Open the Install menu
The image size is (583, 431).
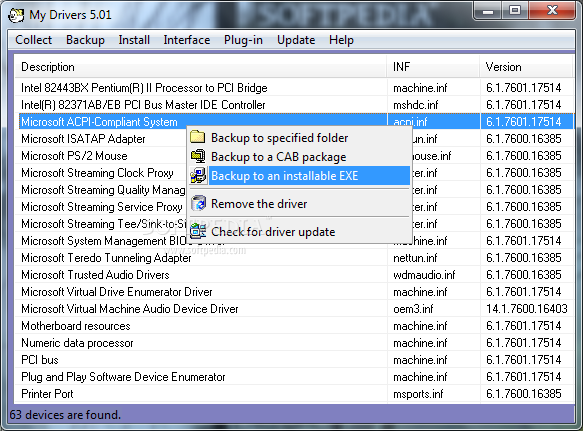(134, 40)
